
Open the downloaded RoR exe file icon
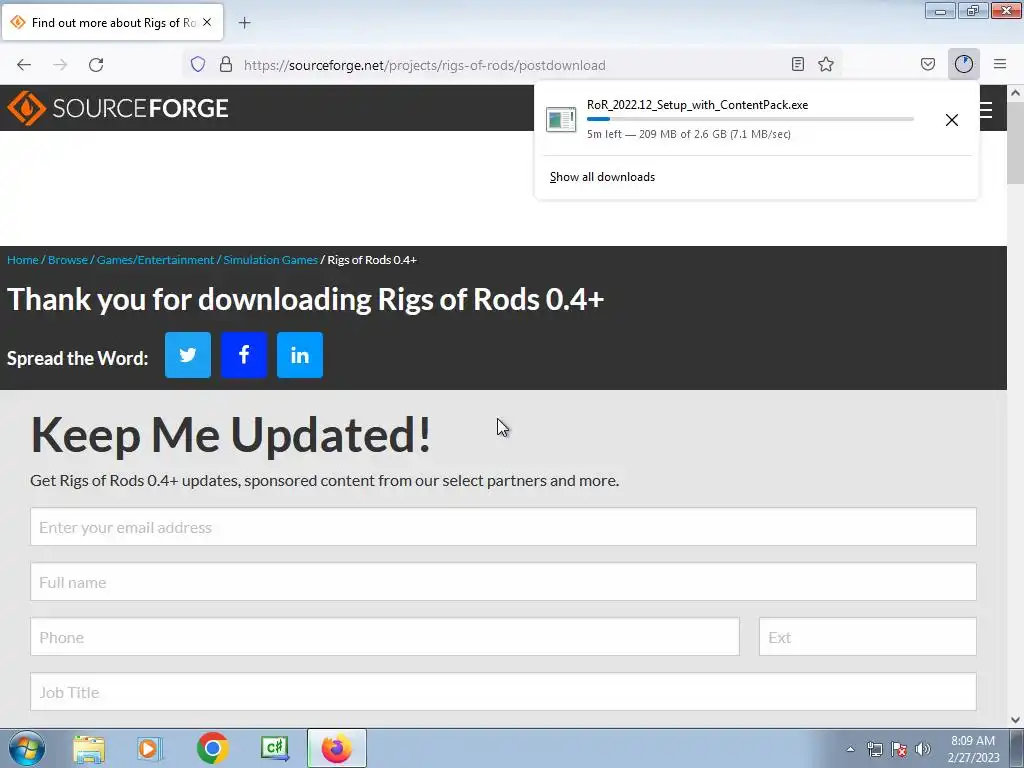(561, 120)
